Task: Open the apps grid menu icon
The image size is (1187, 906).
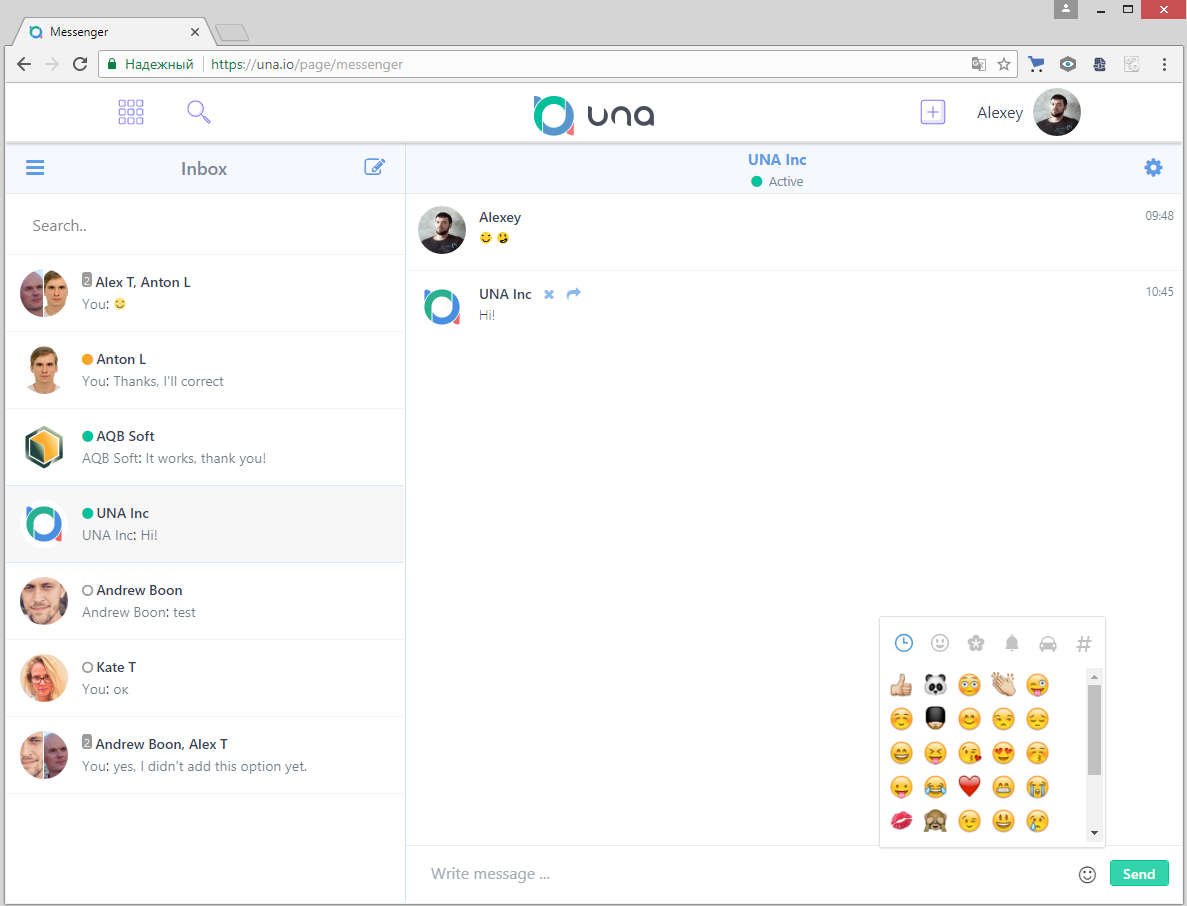Action: pyautogui.click(x=131, y=112)
